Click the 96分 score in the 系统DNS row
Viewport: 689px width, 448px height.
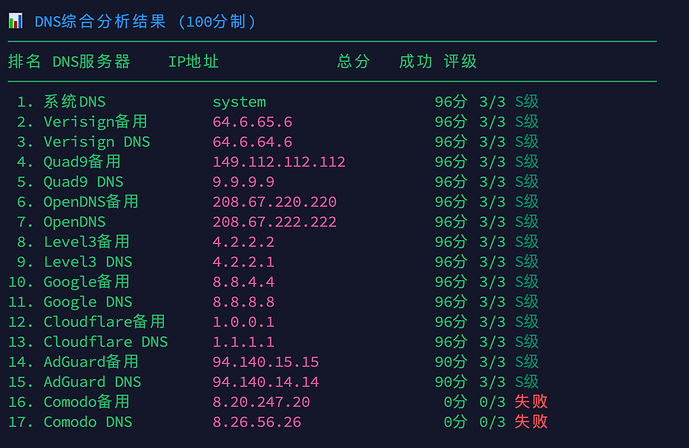coord(451,102)
